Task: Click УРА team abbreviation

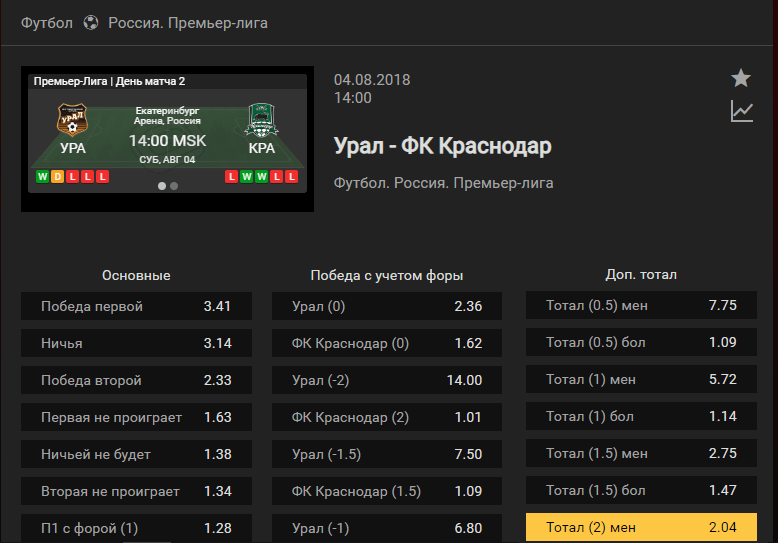Action: point(73,148)
